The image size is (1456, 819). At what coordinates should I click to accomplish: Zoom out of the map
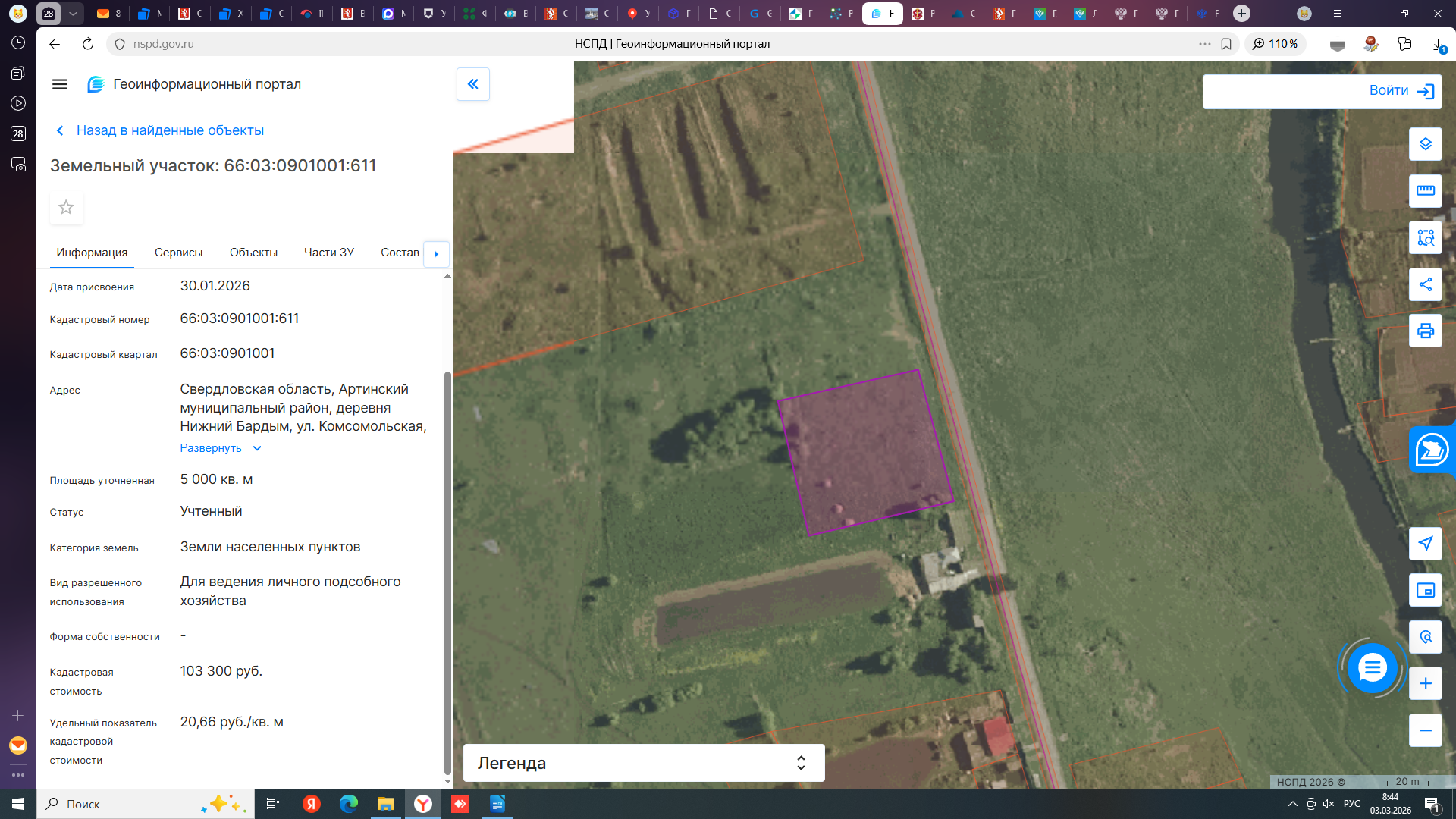(1425, 730)
